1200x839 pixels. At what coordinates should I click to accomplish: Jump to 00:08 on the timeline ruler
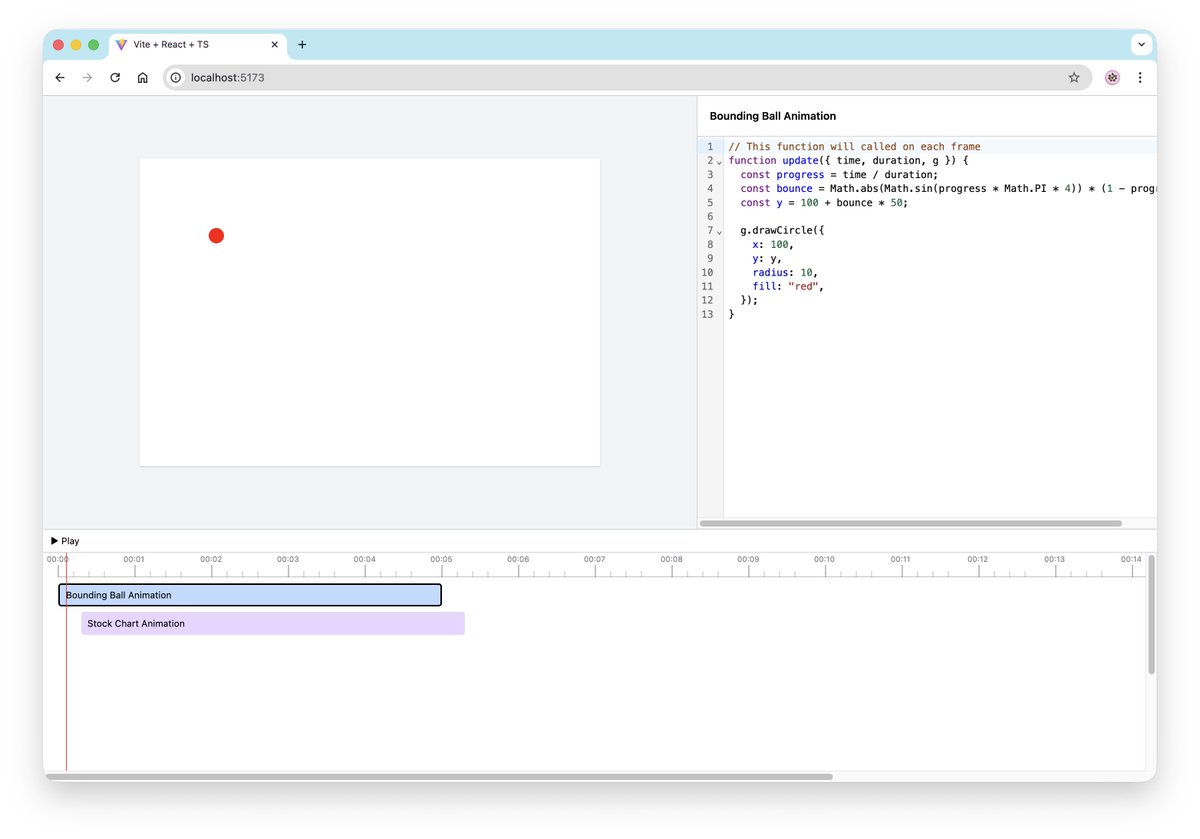(671, 560)
